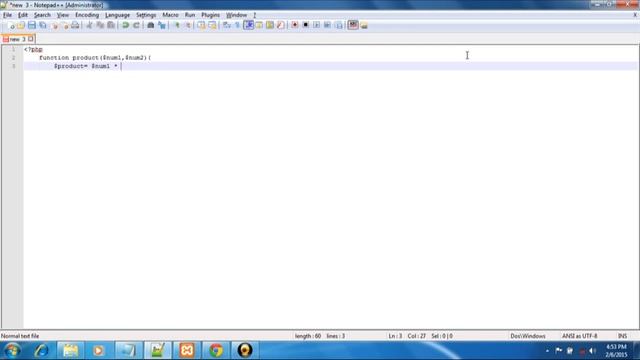Viewport: 640px width, 360px height.
Task: Click the Open file toolbar icon
Action: (x=21, y=25)
